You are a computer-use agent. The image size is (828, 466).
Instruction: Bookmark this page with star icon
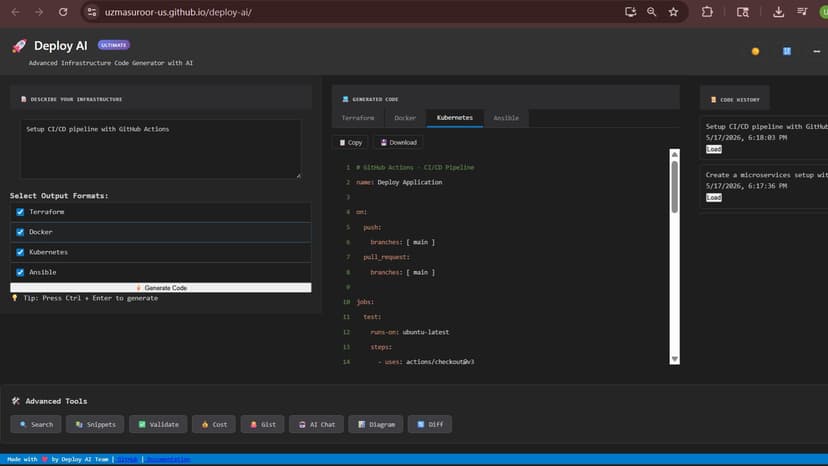(x=673, y=12)
